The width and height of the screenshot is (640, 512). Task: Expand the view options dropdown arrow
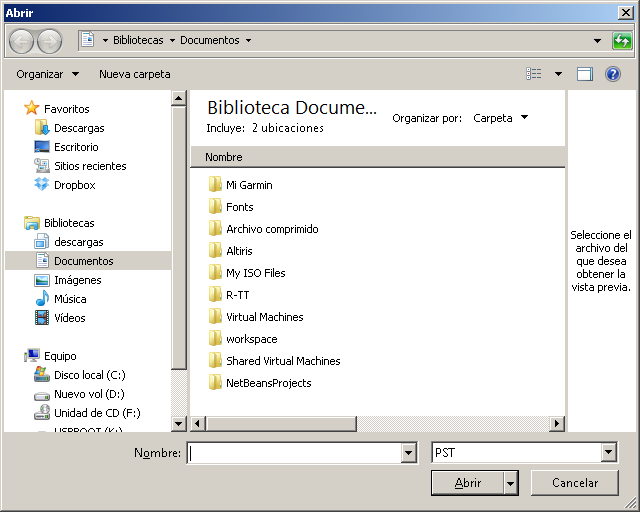(x=558, y=74)
